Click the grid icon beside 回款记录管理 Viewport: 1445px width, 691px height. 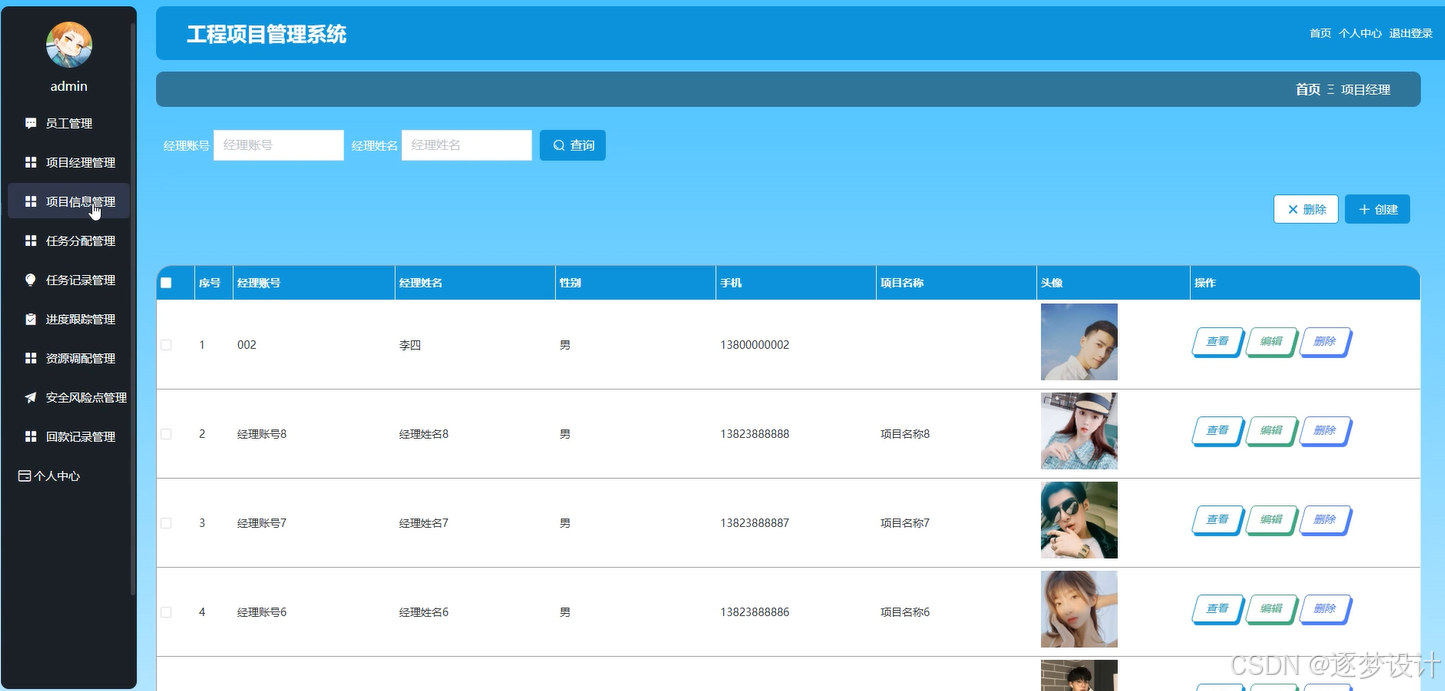[x=30, y=436]
